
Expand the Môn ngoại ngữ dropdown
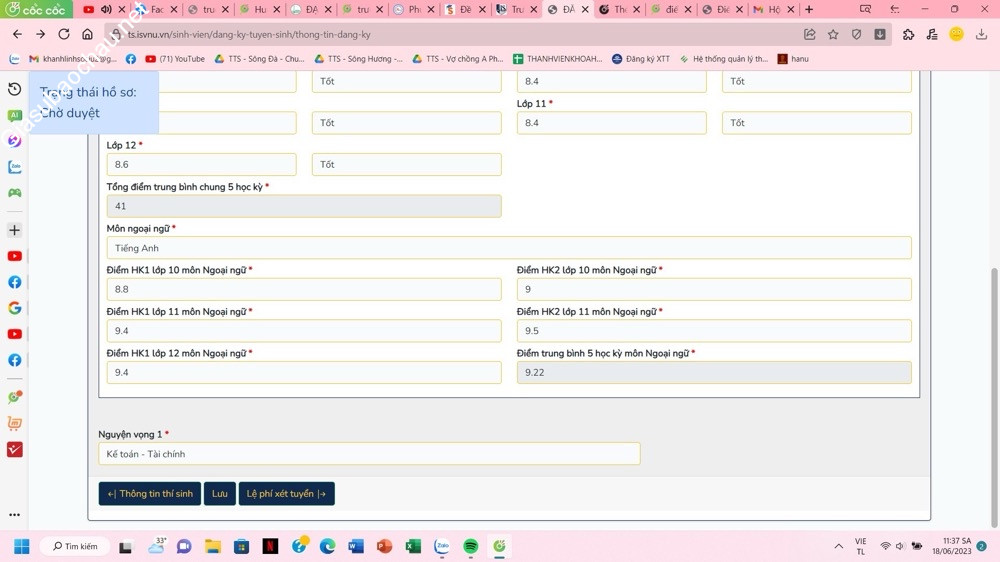508,248
